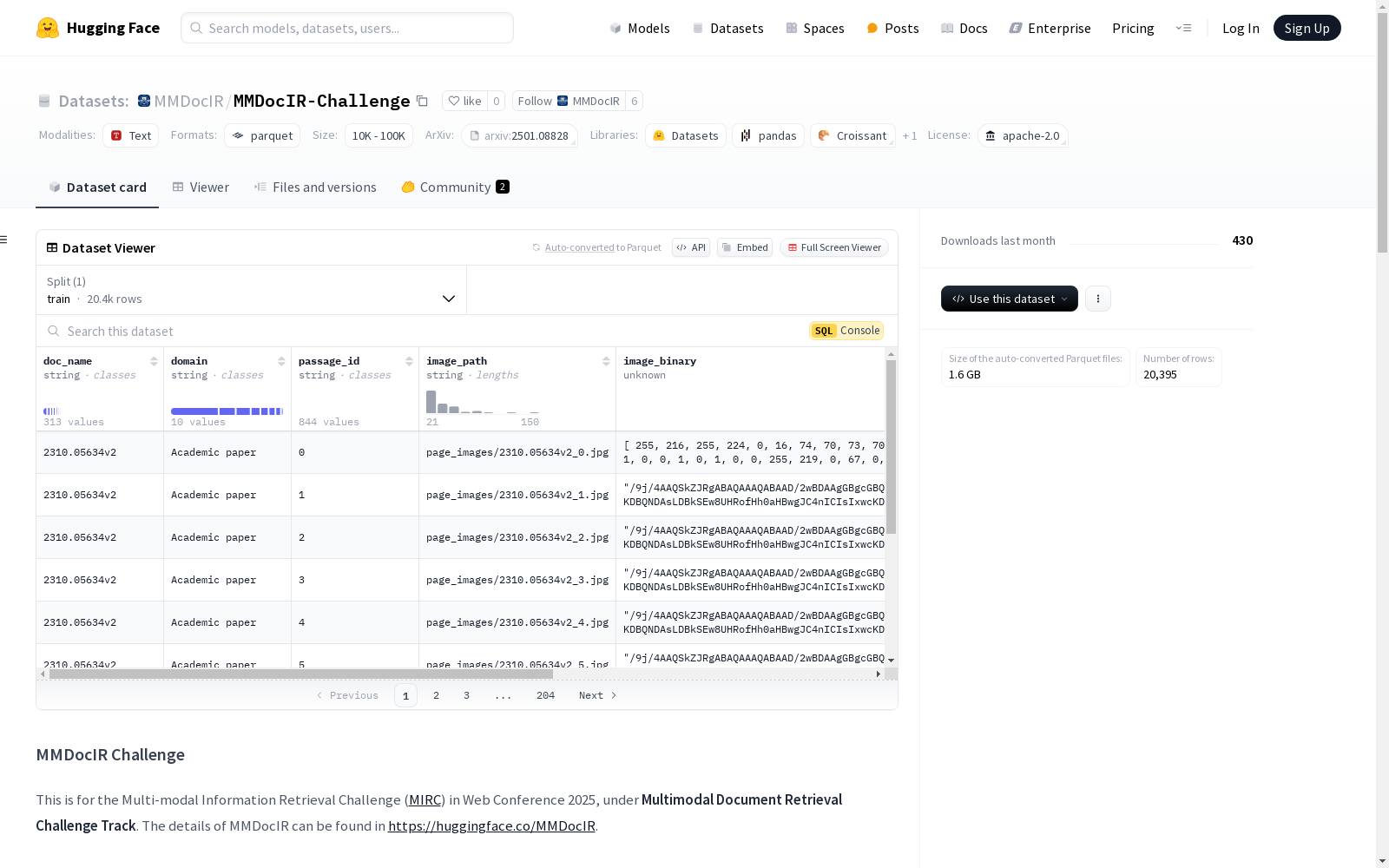This screenshot has height=868, width=1389.
Task: Click the table vertical scrollbar
Action: 891,447
